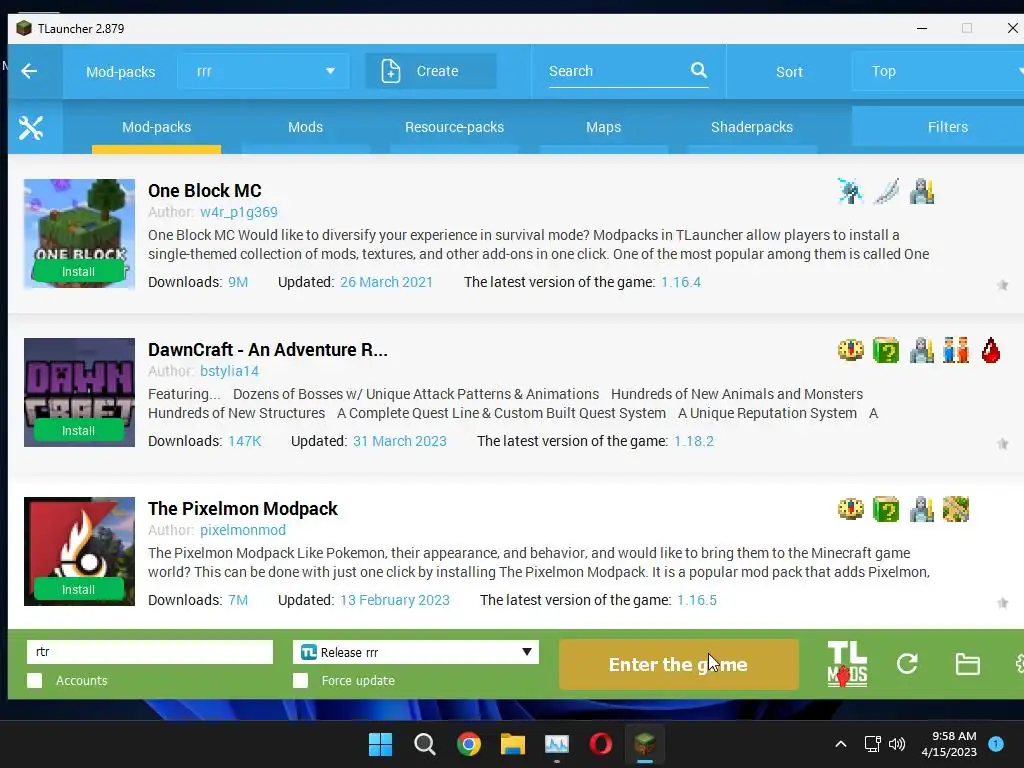Launch Google Chrome from the taskbar
Screen dimensions: 1024x768
(469, 744)
